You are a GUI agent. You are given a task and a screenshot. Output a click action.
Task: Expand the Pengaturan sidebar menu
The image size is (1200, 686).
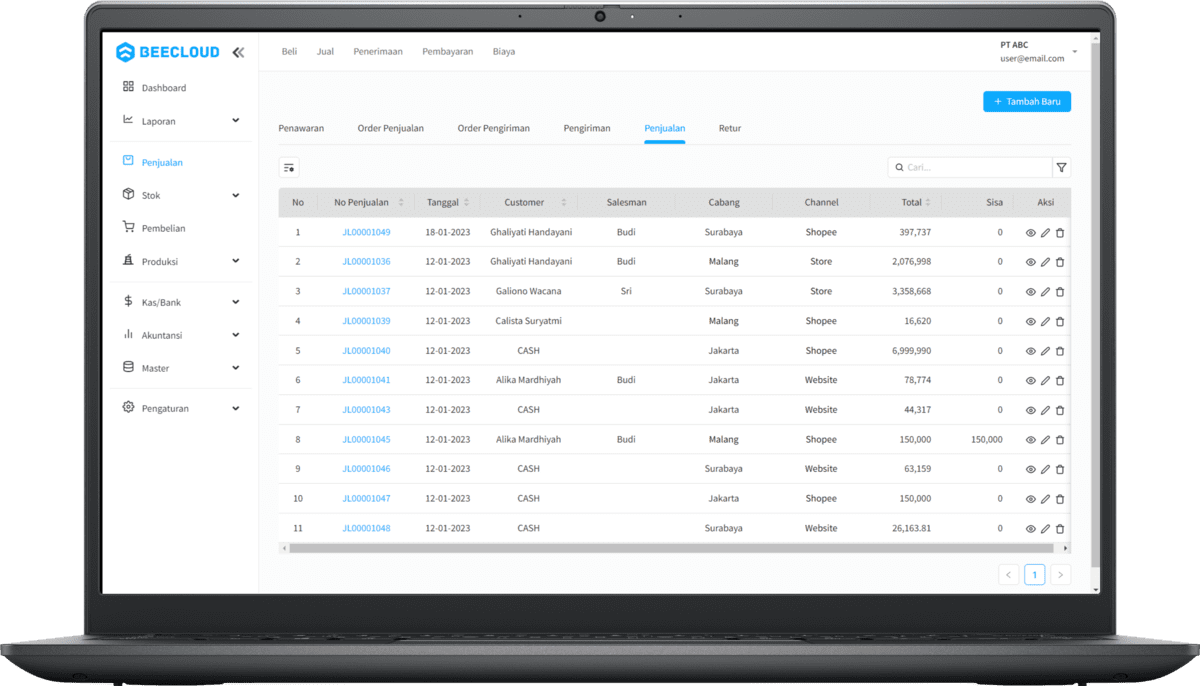[236, 408]
